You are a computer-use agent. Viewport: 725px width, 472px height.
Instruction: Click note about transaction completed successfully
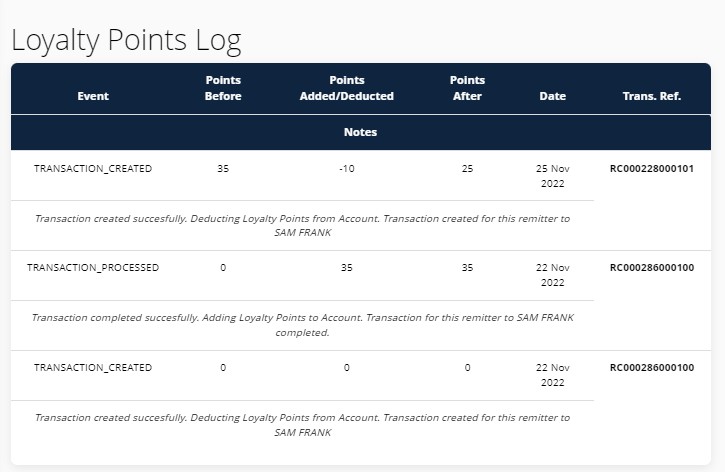point(302,325)
